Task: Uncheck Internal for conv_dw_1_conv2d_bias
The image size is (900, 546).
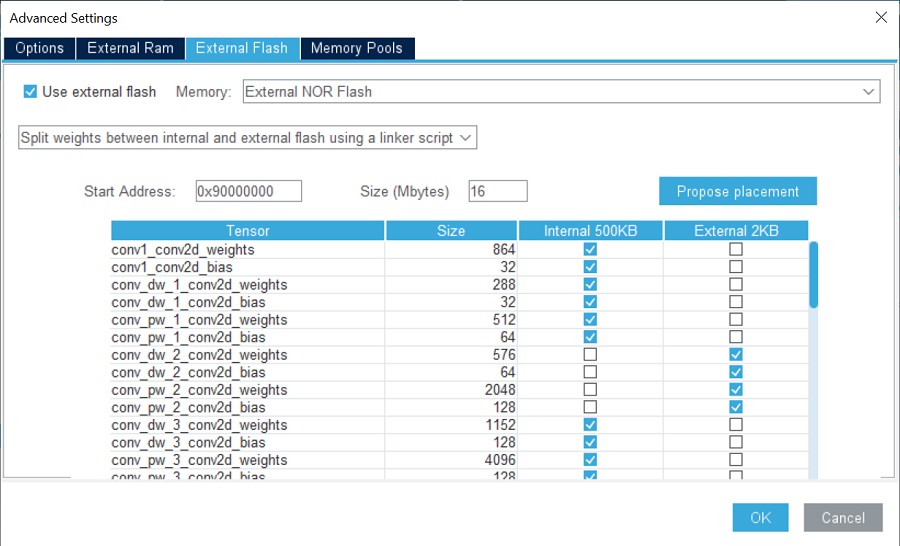Action: click(590, 302)
